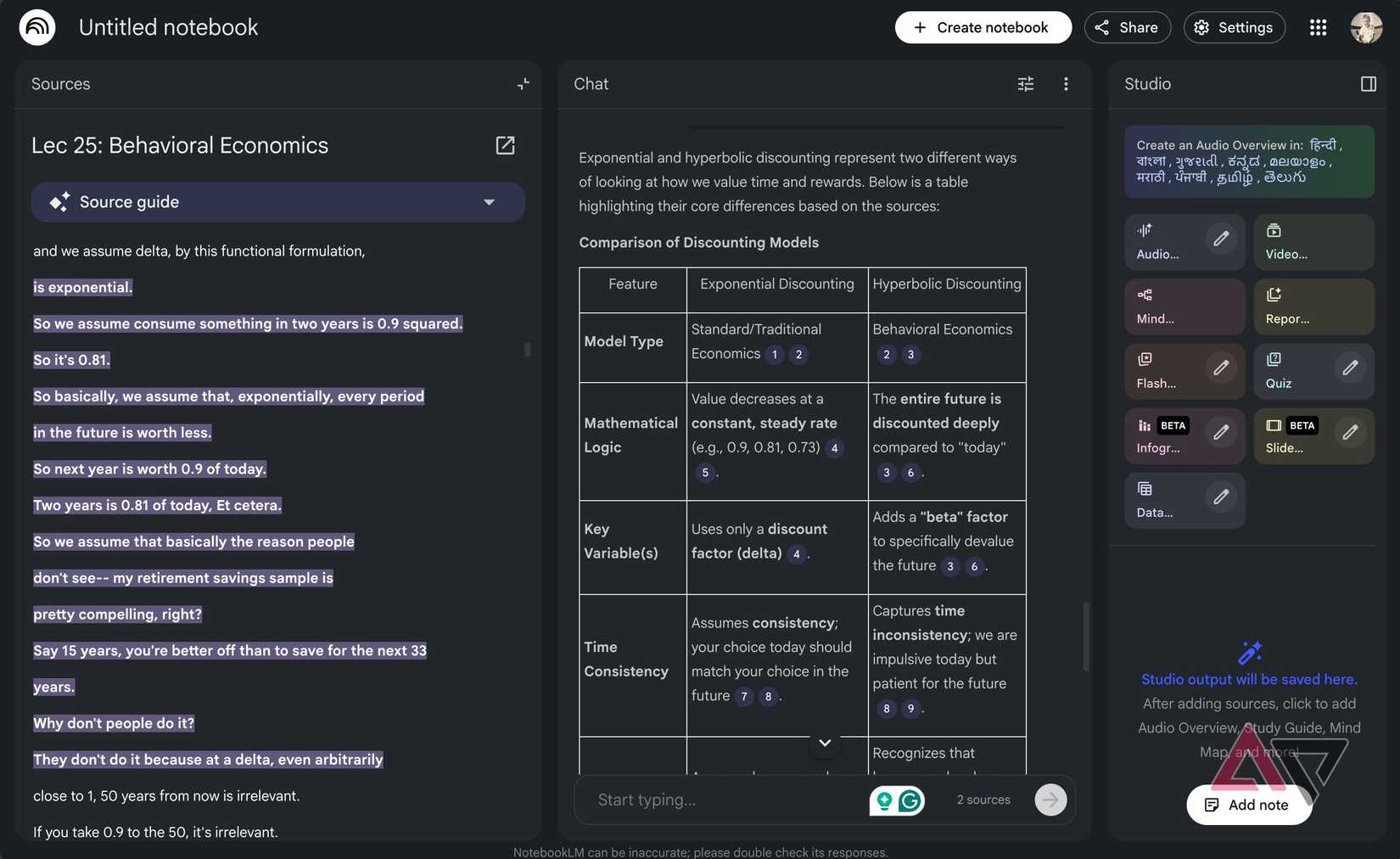
Task: Open notebook Settings
Action: [x=1234, y=26]
